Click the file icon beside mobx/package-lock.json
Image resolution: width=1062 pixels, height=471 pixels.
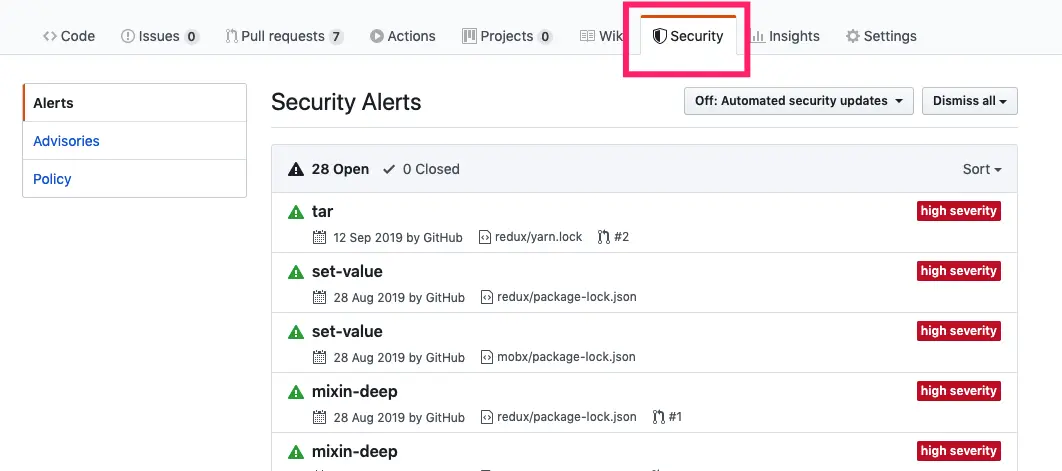486,356
